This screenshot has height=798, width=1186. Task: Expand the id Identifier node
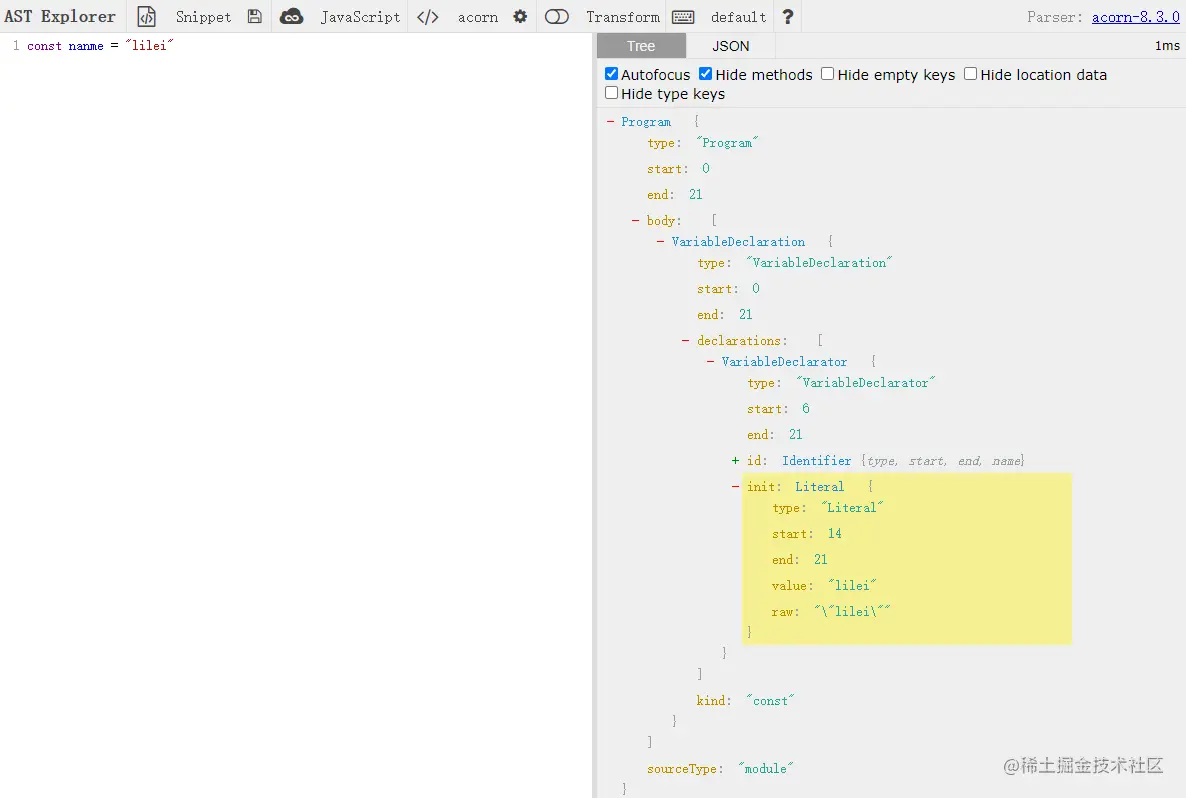tap(735, 461)
